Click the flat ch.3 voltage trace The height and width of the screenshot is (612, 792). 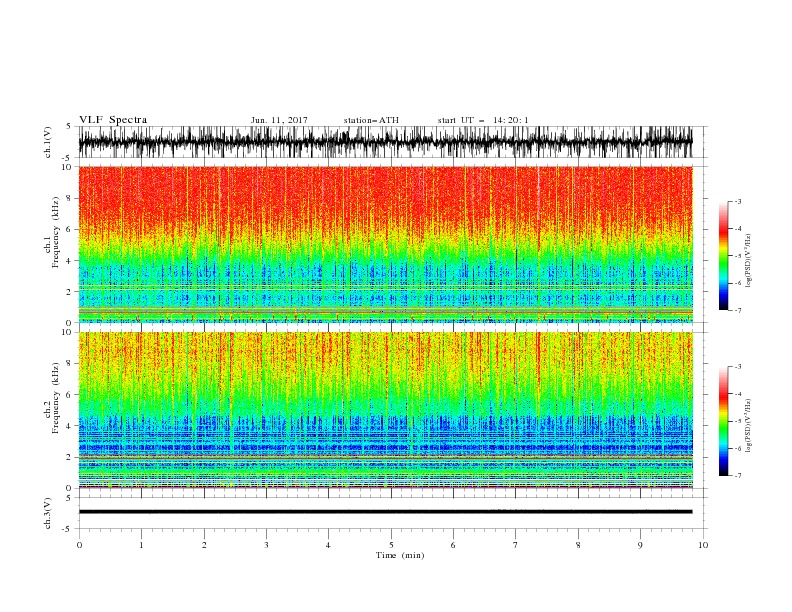coord(385,512)
